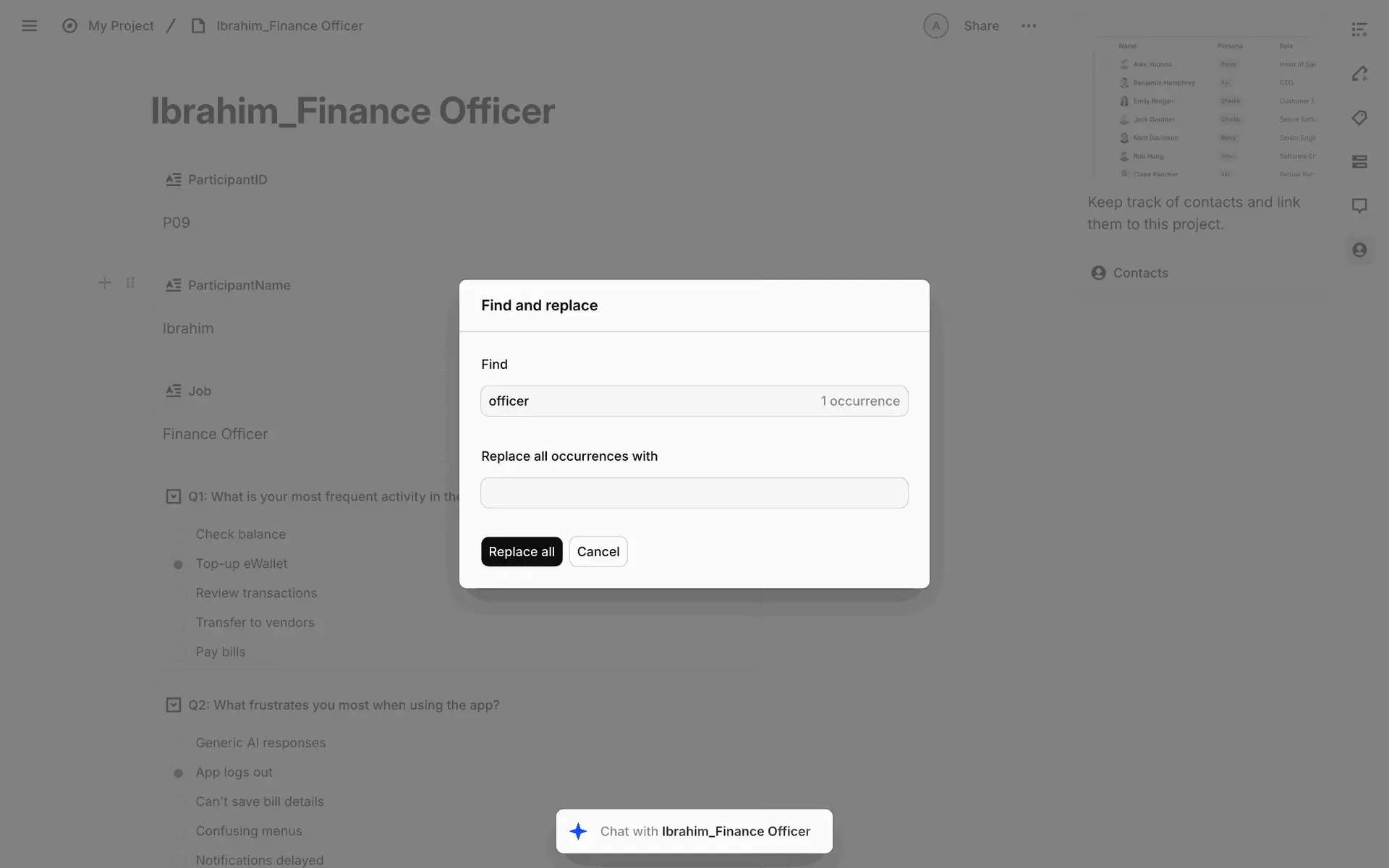Select the contacts person icon in sidebar
Image resolution: width=1389 pixels, height=868 pixels.
1359,250
